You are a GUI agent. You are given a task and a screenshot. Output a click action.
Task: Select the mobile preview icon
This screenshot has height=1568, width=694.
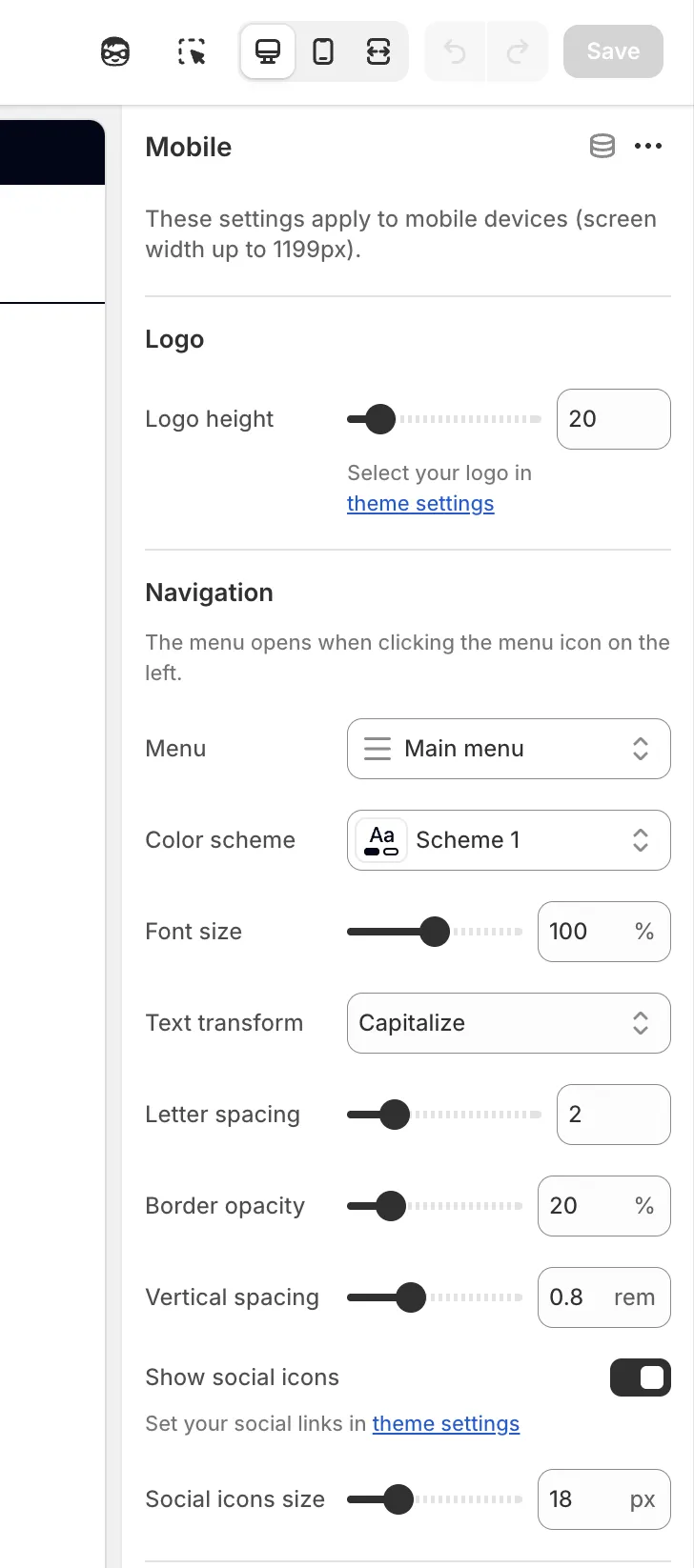[x=323, y=51]
